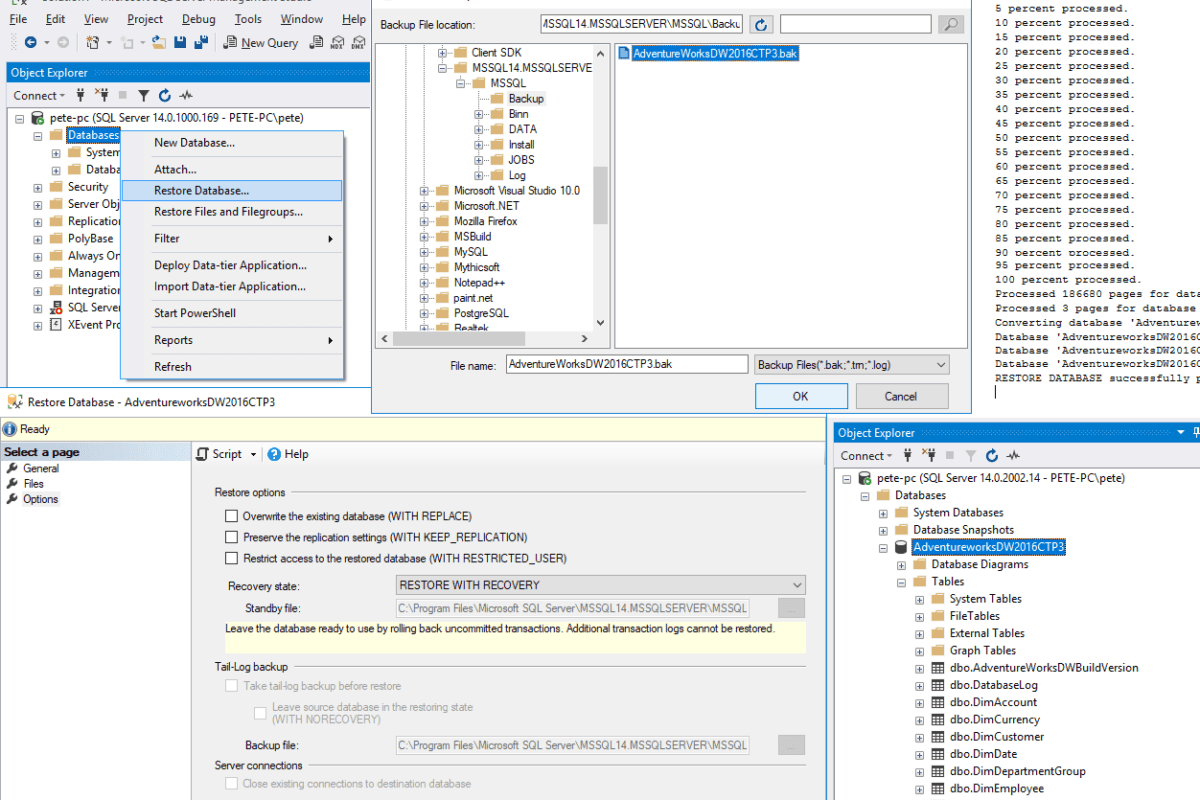The width and height of the screenshot is (1200, 800).
Task: Click the Help icon in Restore Database dialog
Action: pyautogui.click(x=275, y=454)
